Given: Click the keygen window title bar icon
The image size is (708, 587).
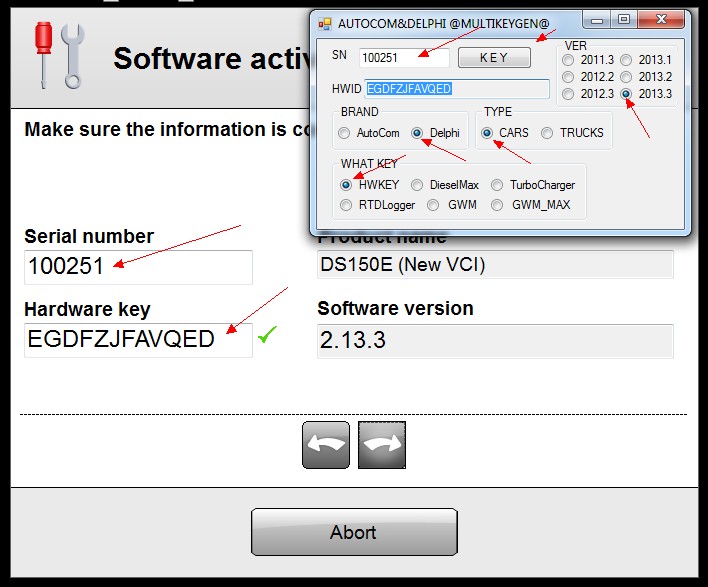Looking at the screenshot, I should click(325, 23).
